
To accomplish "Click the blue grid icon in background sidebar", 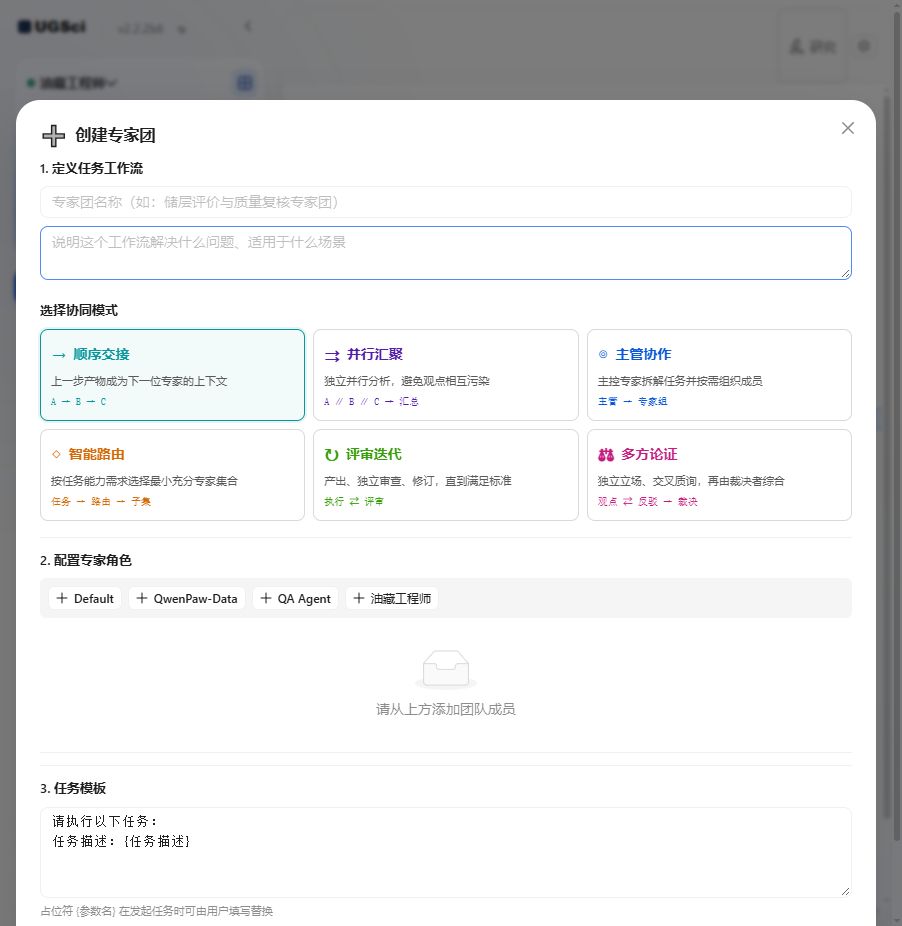I will tap(245, 83).
